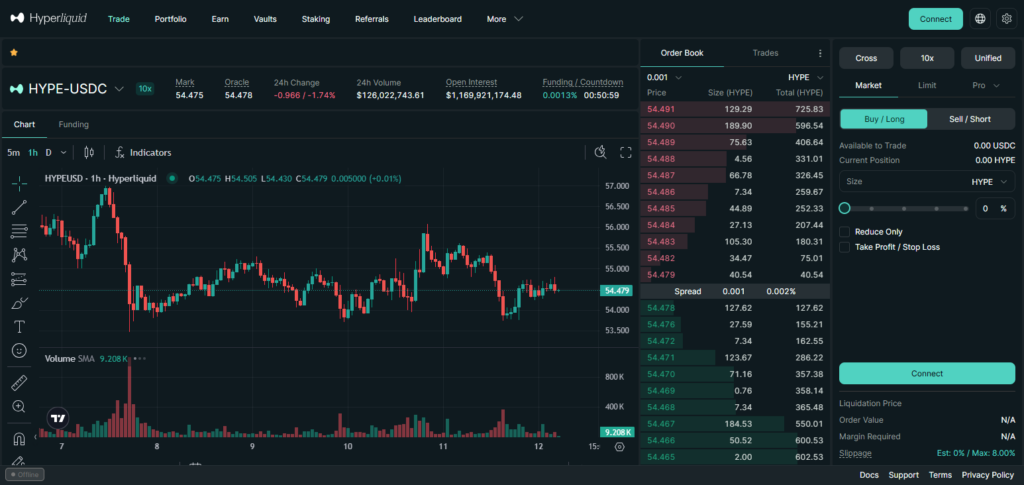Open the Support link
Screen dimensions: 1024x485
point(903,475)
